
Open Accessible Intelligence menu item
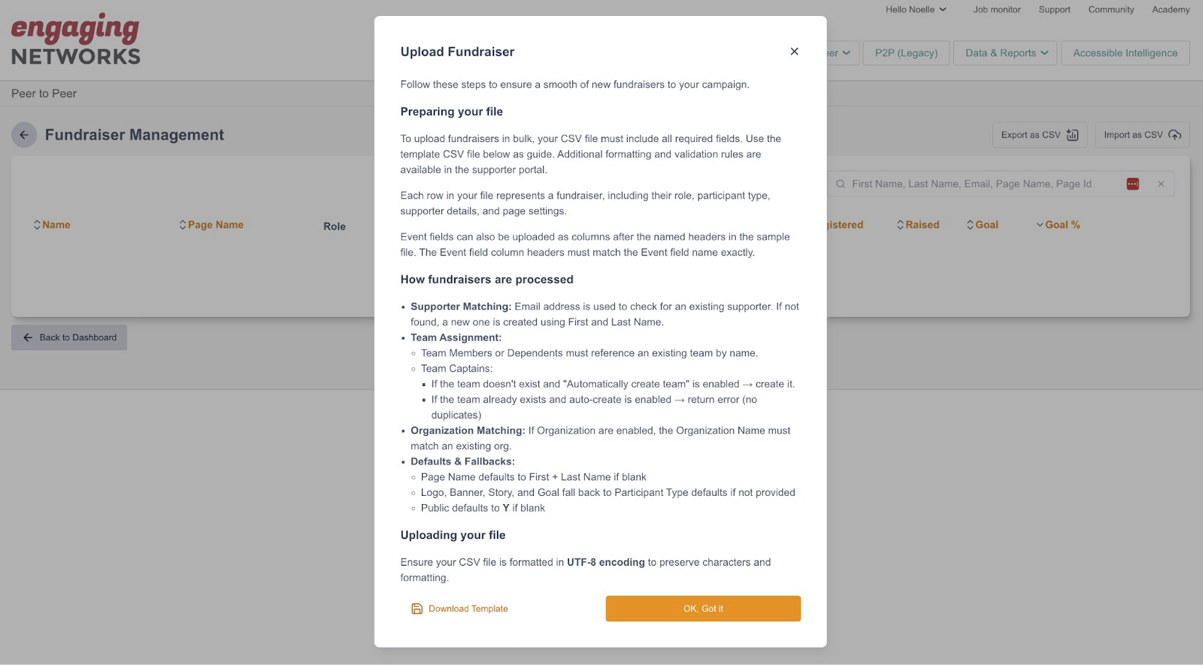1125,53
